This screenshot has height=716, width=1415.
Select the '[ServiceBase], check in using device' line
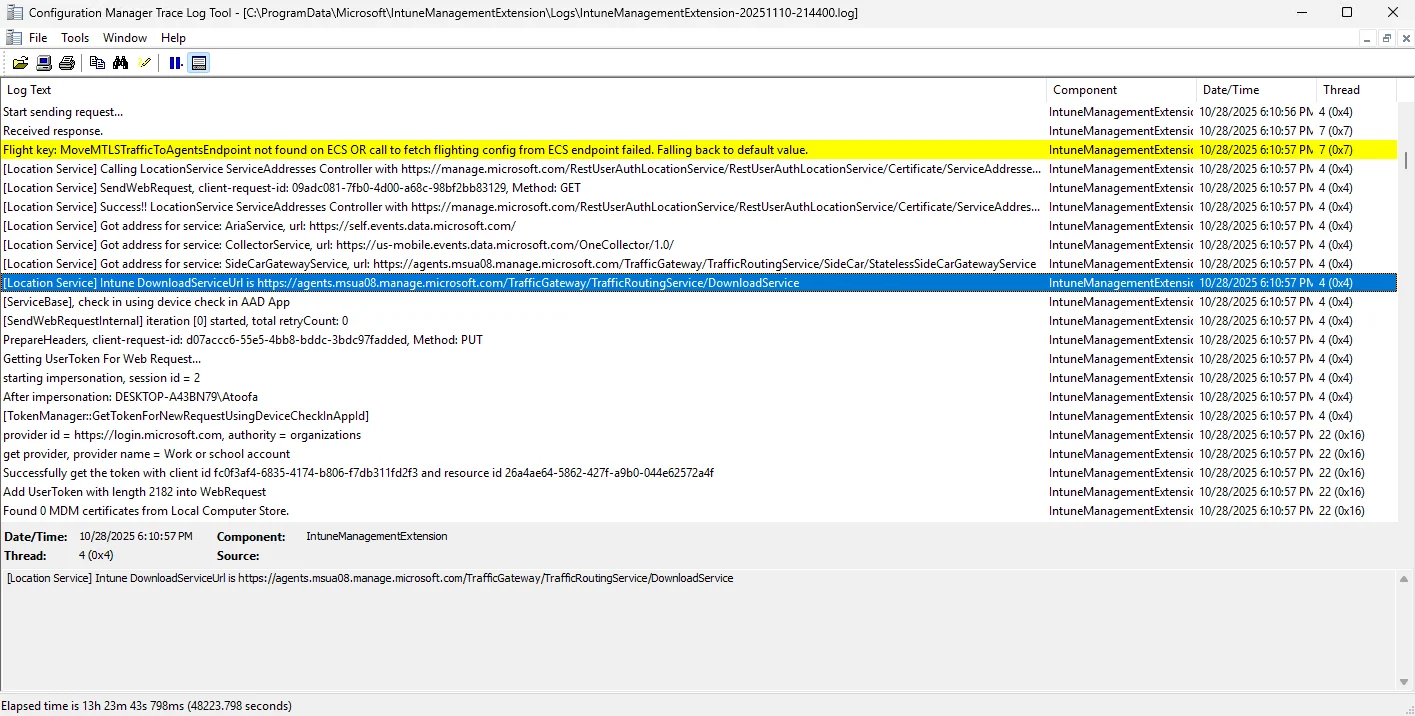click(x=698, y=302)
